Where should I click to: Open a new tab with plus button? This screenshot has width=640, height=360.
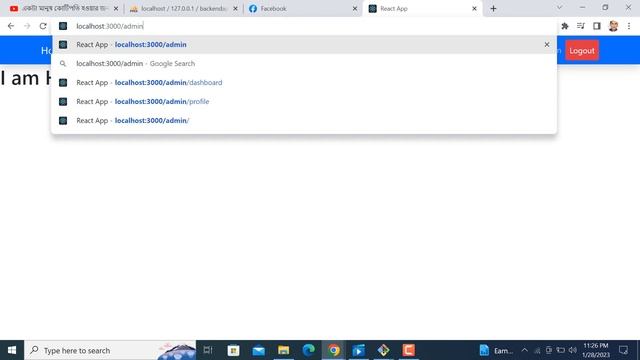pyautogui.click(x=493, y=8)
